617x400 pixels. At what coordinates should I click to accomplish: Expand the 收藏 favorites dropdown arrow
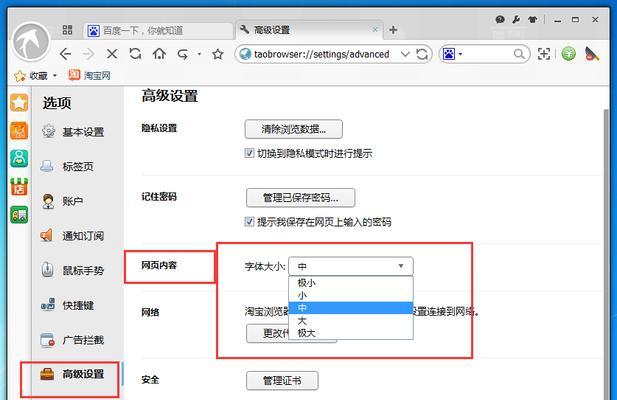[x=55, y=76]
